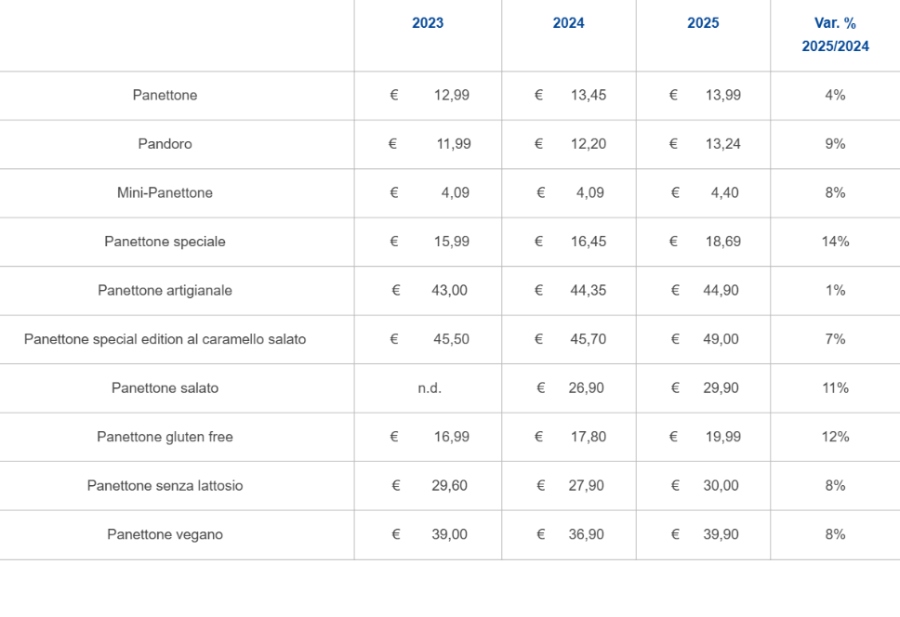Click the 2025 column header
This screenshot has width=900, height=617.
703,23
